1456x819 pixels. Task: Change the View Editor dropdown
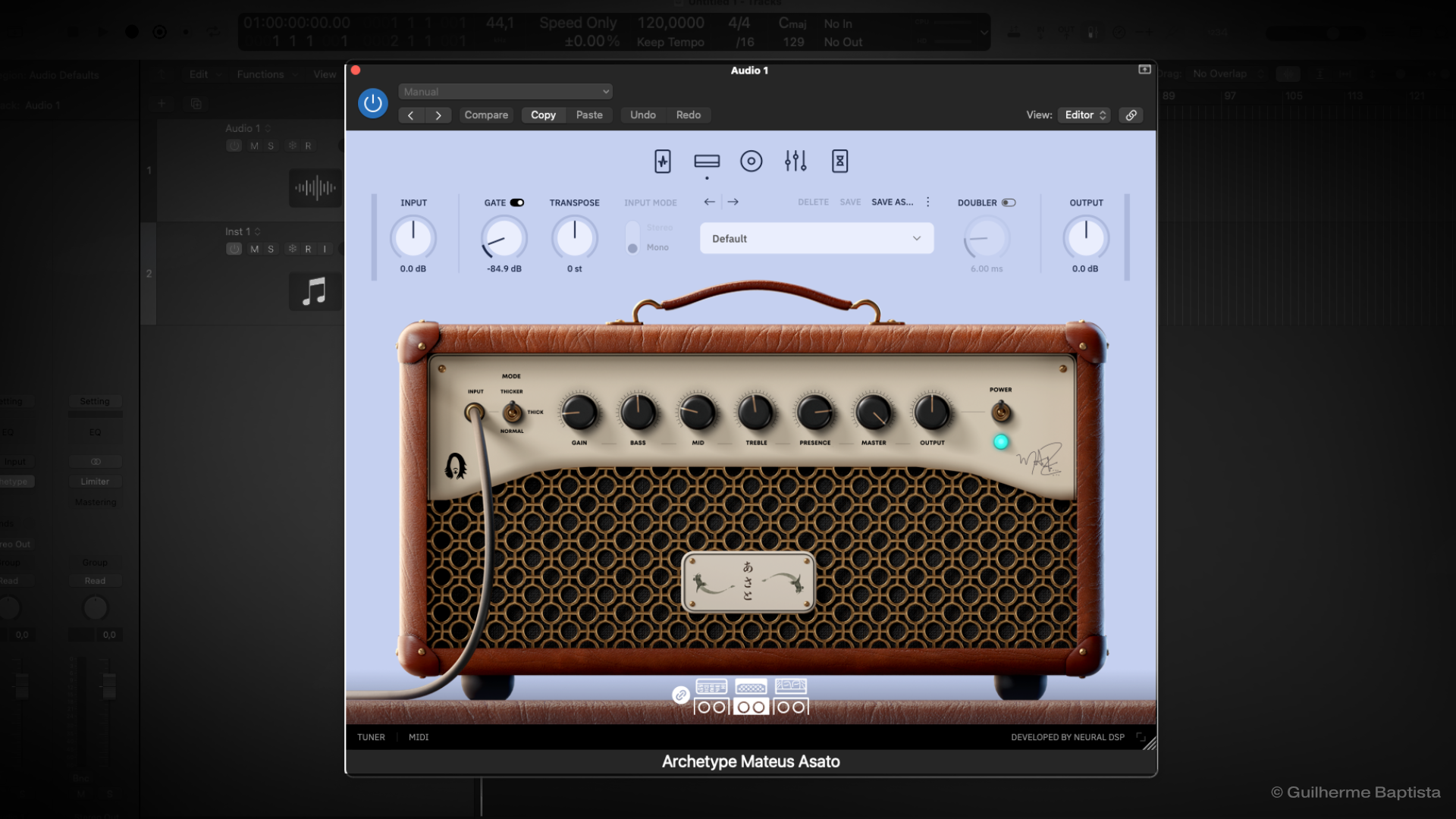(x=1084, y=115)
